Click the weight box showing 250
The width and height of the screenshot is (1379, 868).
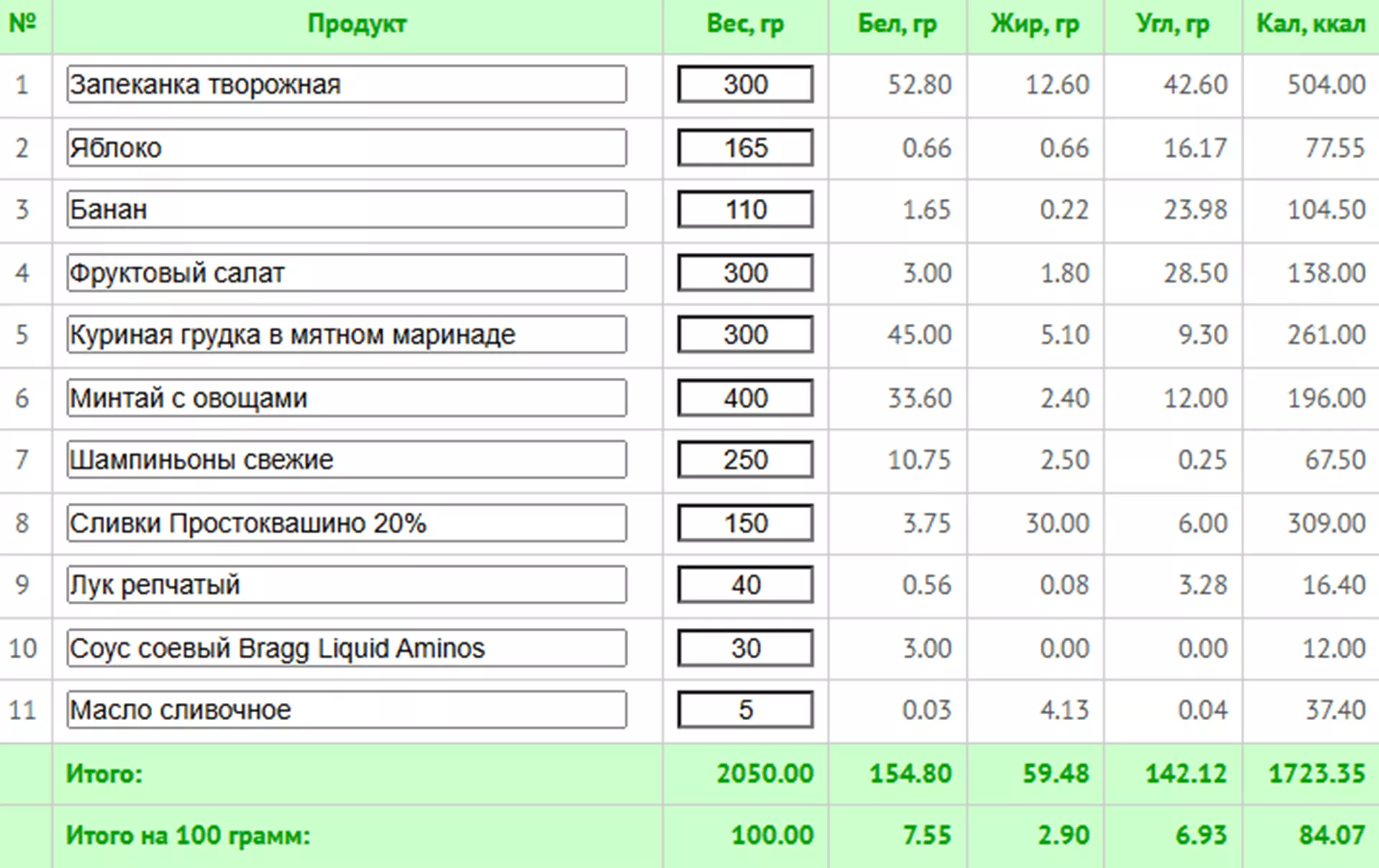tap(745, 459)
